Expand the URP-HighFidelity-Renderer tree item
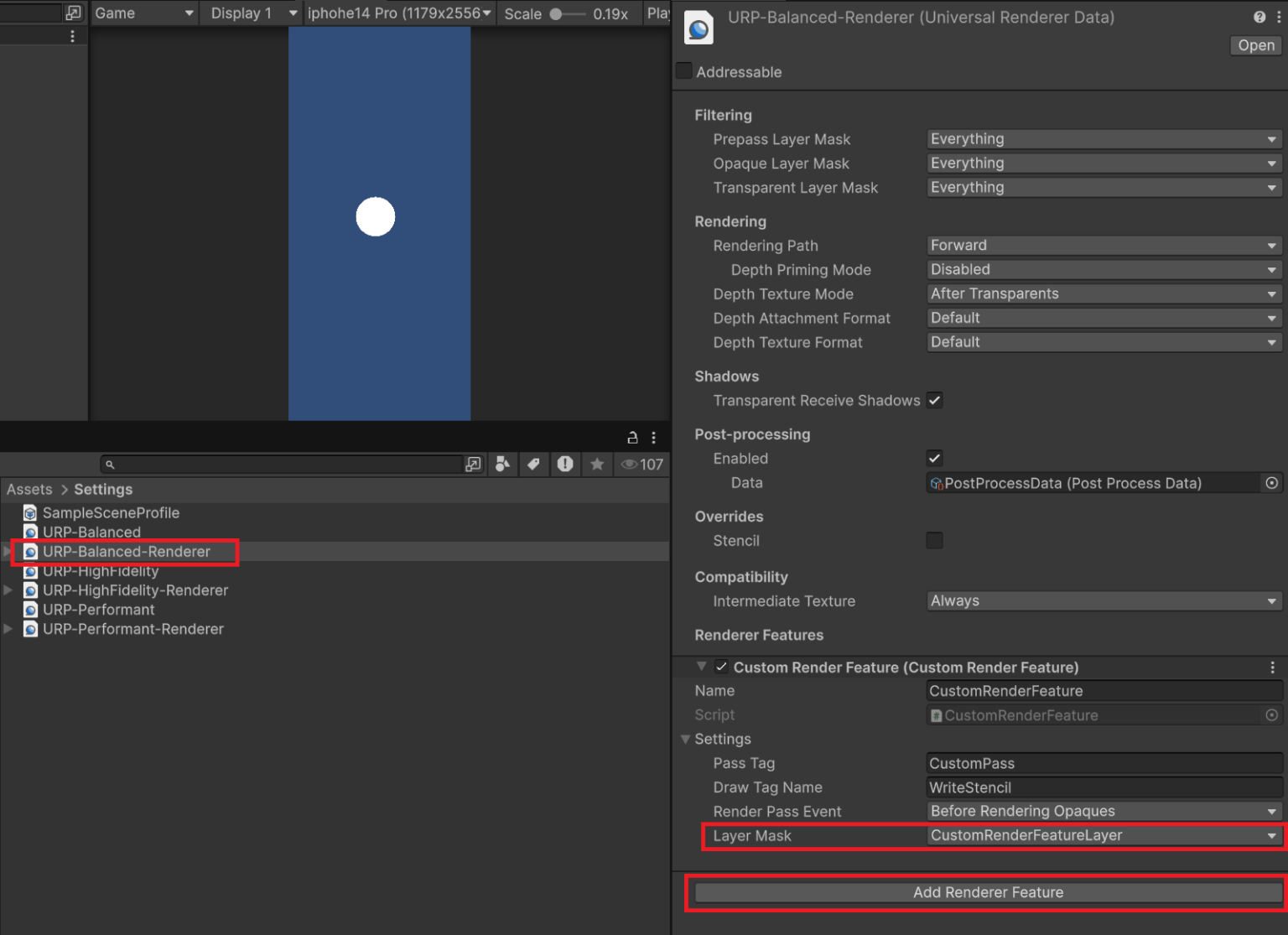This screenshot has width=1288, height=935. click(x=8, y=590)
